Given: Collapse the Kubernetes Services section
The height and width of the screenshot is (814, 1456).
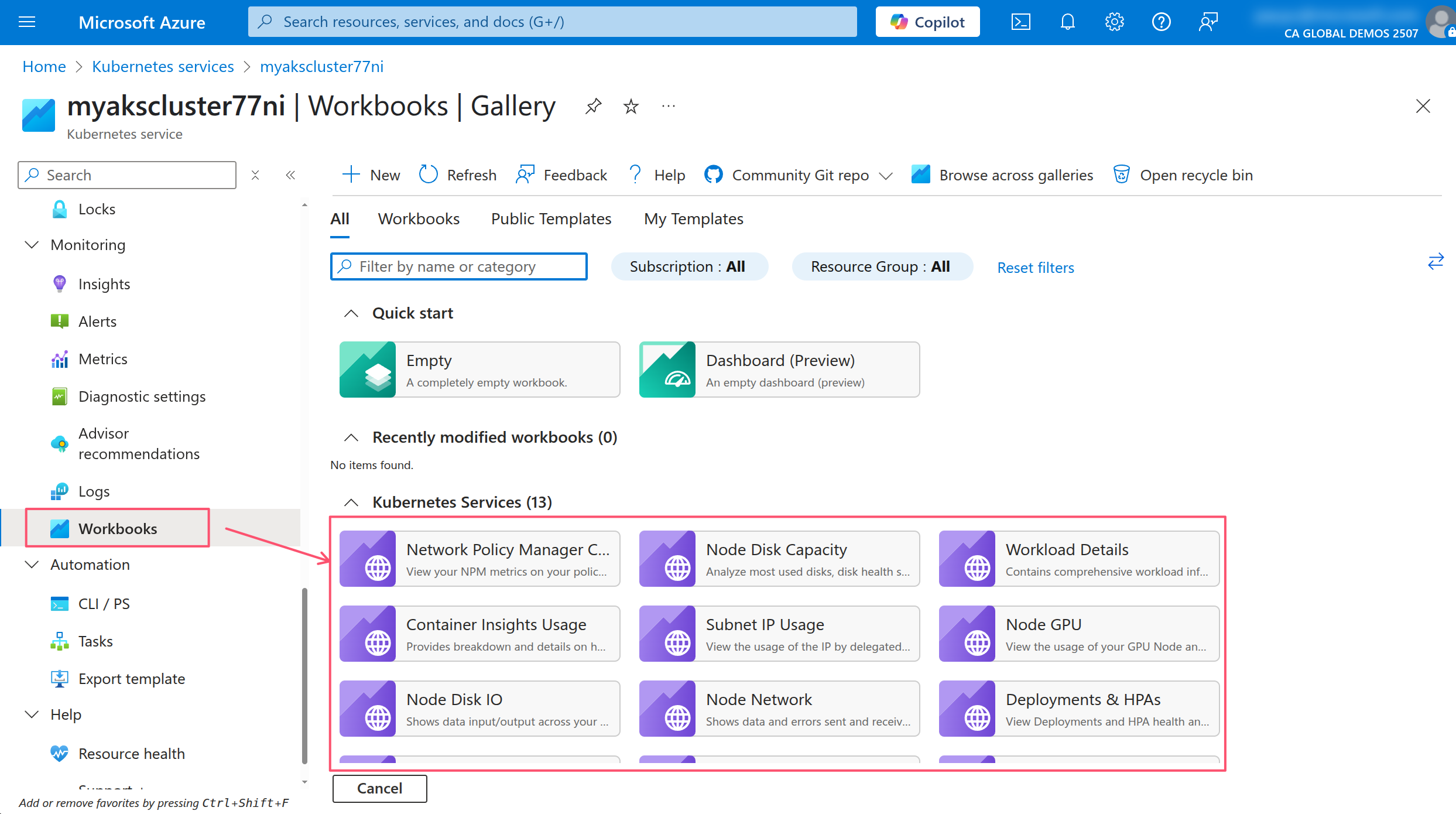Looking at the screenshot, I should click(351, 502).
